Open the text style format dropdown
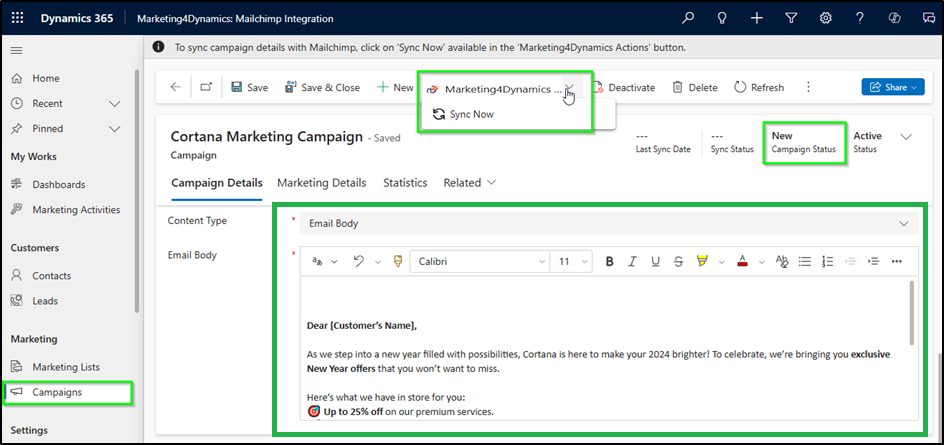944x445 pixels. pos(324,261)
